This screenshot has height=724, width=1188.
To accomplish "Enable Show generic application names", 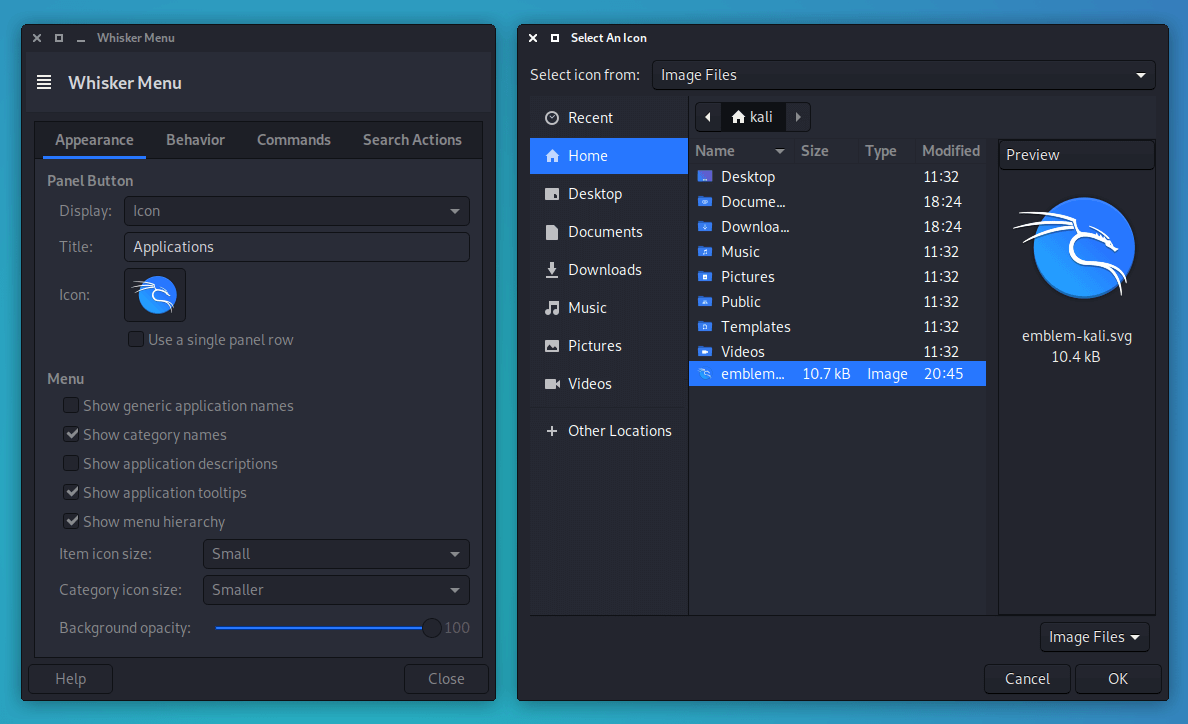I will (71, 405).
